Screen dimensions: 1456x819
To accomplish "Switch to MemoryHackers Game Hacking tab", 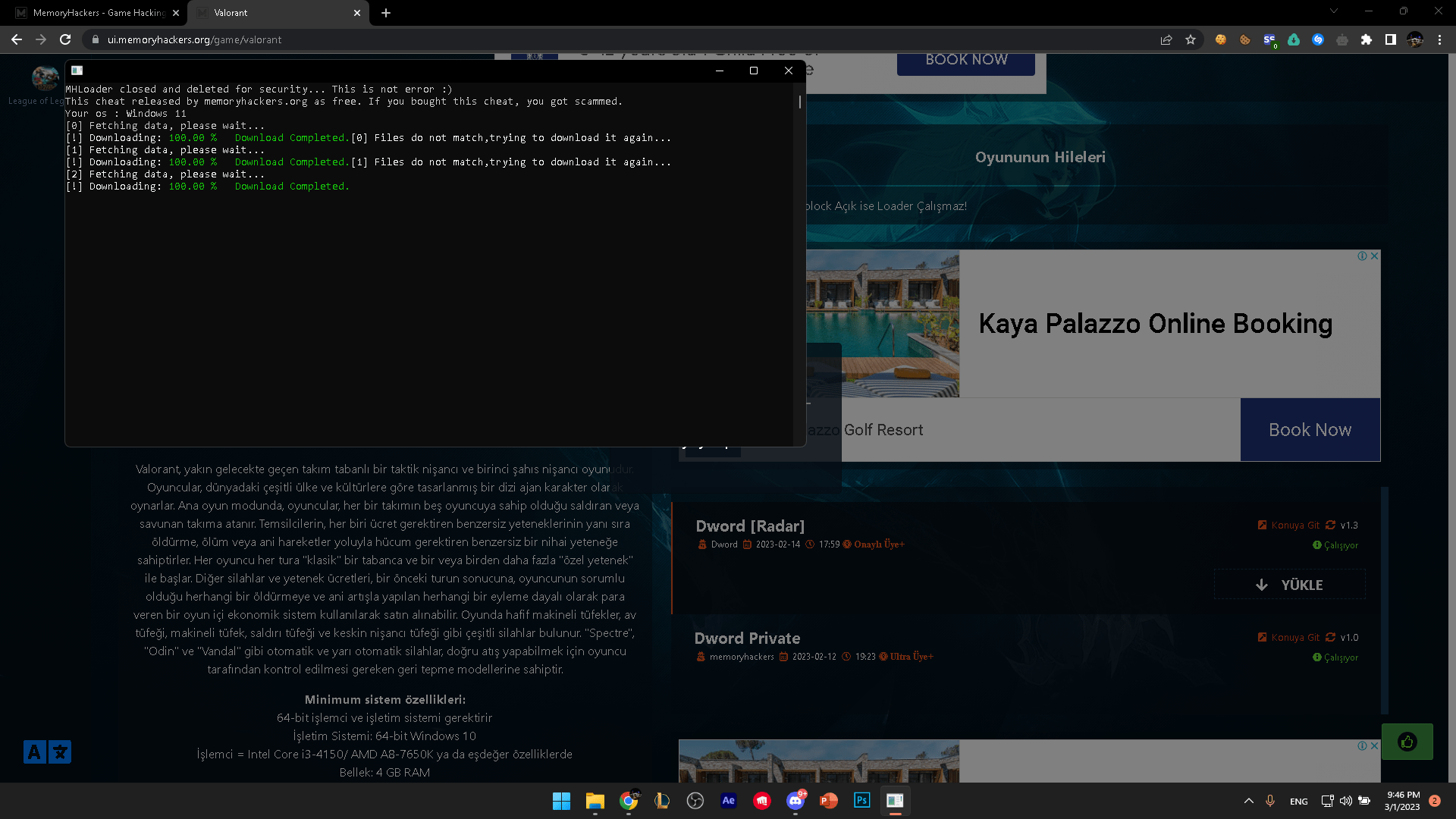I will click(99, 13).
